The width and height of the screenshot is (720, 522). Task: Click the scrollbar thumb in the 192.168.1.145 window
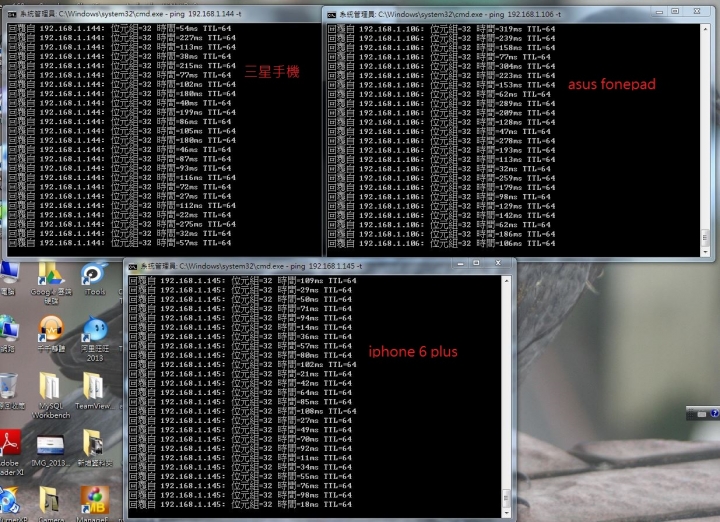coord(506,498)
